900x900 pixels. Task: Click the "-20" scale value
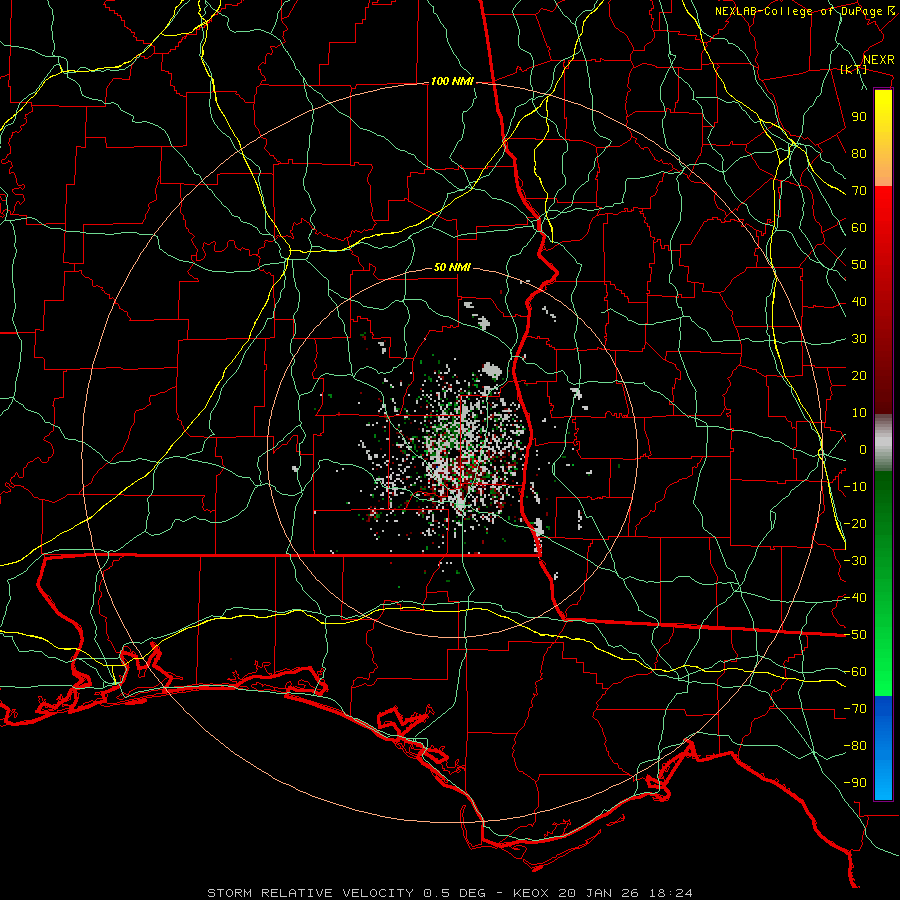[x=855, y=523]
